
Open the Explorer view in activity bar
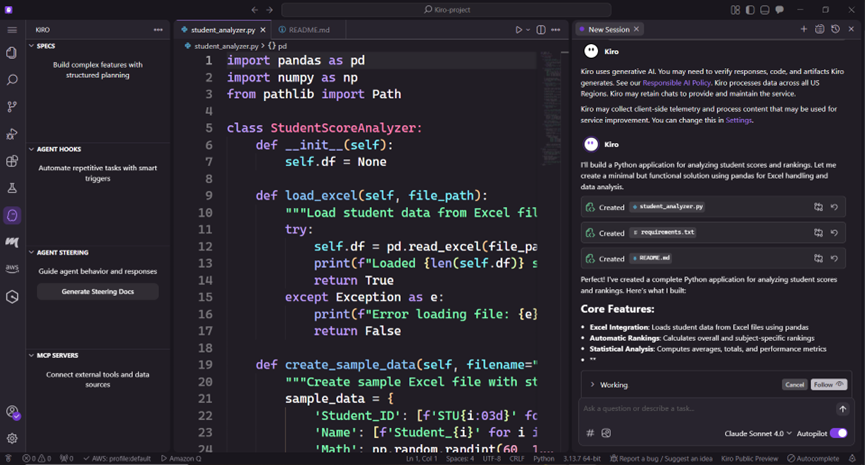tap(12, 52)
